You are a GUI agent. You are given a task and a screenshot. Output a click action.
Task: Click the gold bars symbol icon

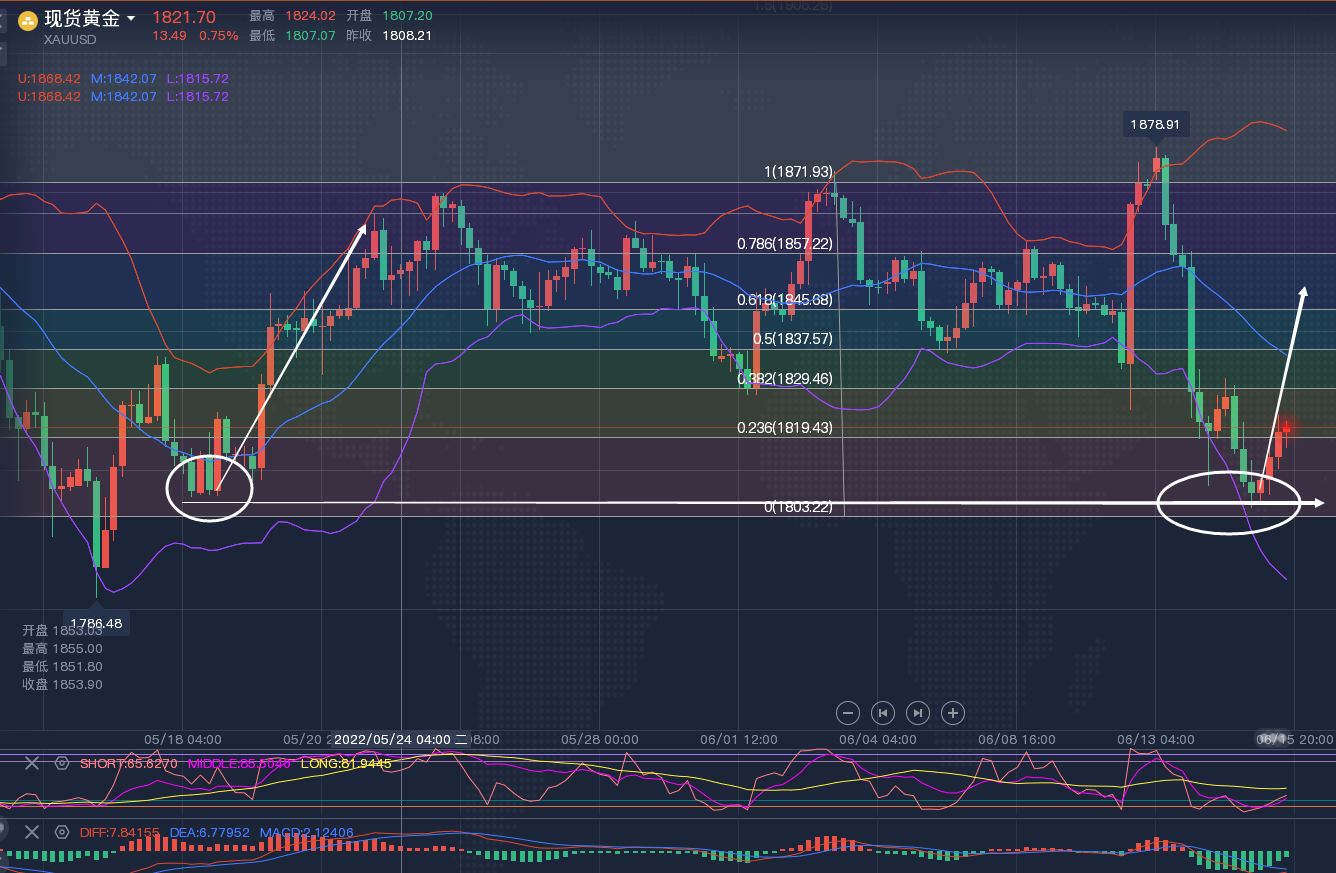pos(28,20)
